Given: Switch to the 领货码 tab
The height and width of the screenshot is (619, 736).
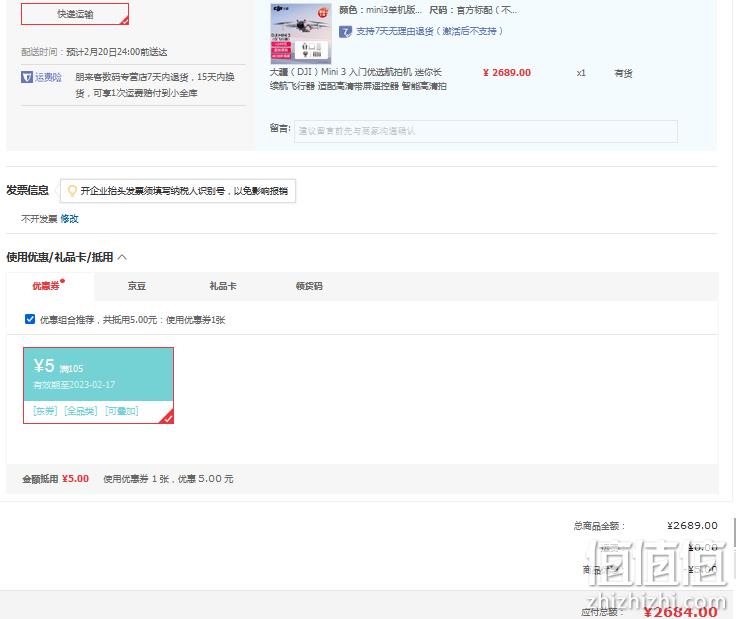Looking at the screenshot, I should point(309,286).
